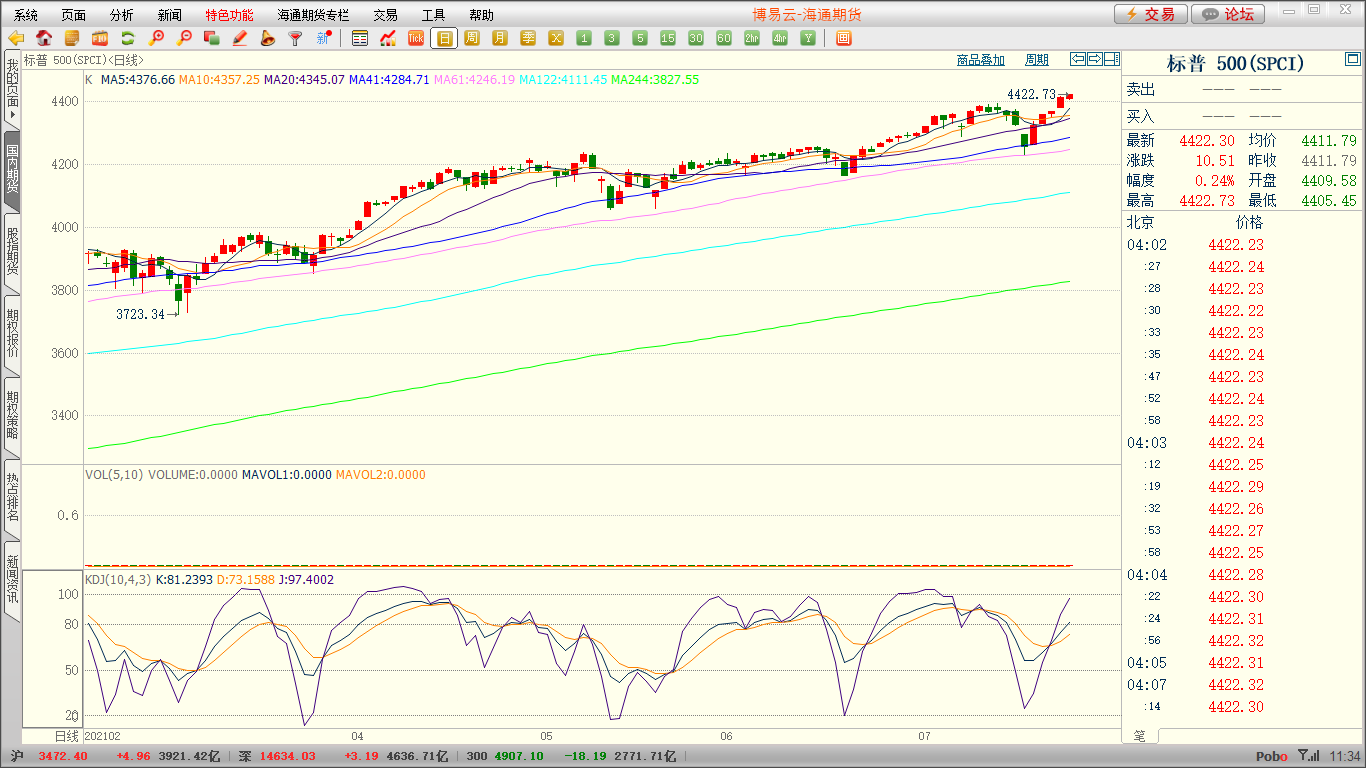The height and width of the screenshot is (768, 1366).
Task: Select the Tick chart period button
Action: (416, 38)
